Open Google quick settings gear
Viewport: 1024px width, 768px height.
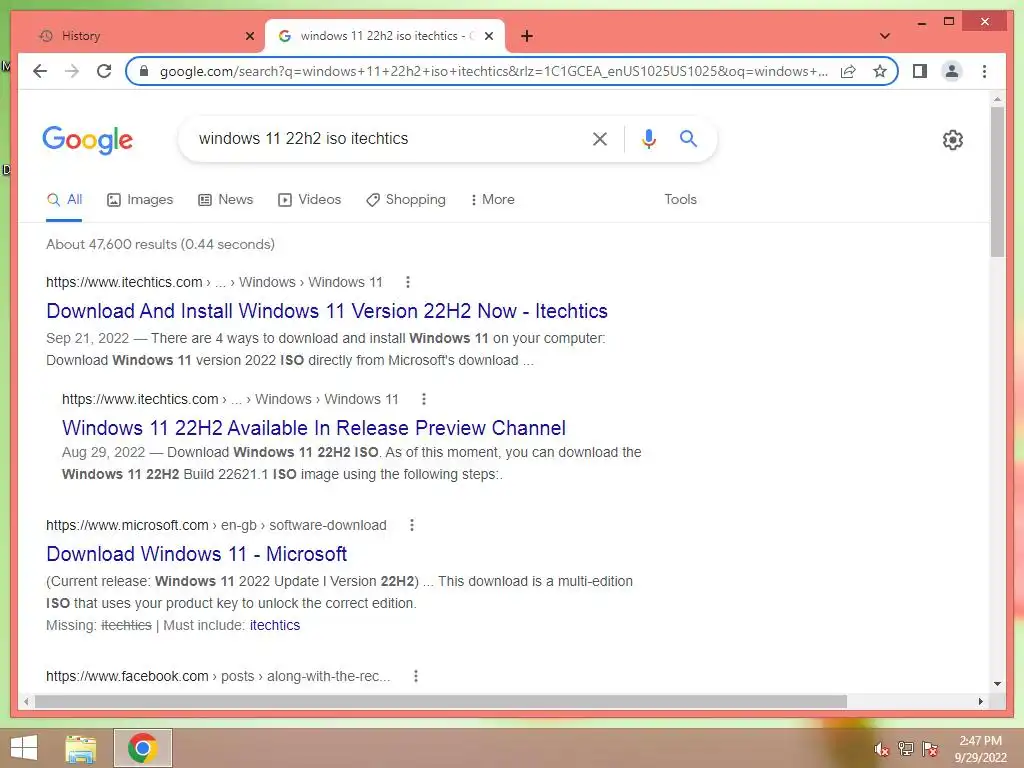click(x=953, y=140)
